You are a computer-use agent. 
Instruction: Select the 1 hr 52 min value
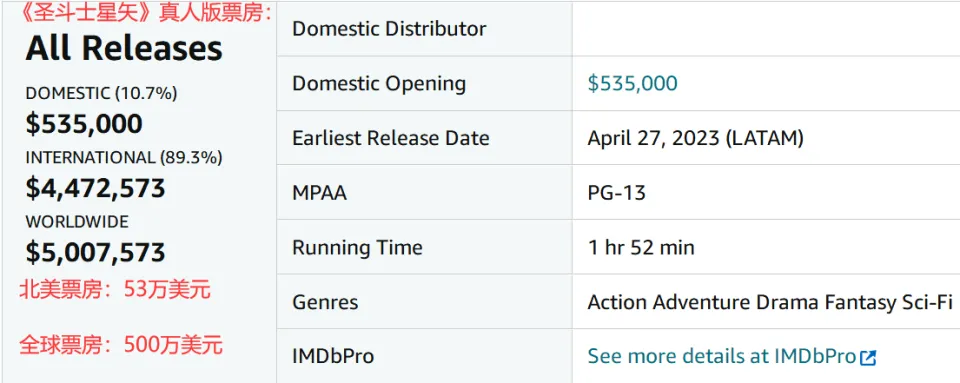641,247
